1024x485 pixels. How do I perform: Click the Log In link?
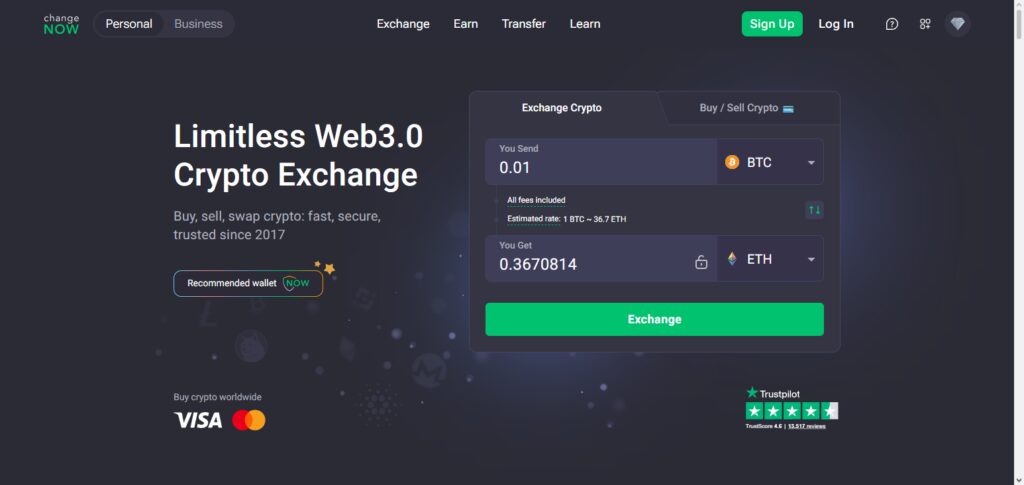[836, 24]
